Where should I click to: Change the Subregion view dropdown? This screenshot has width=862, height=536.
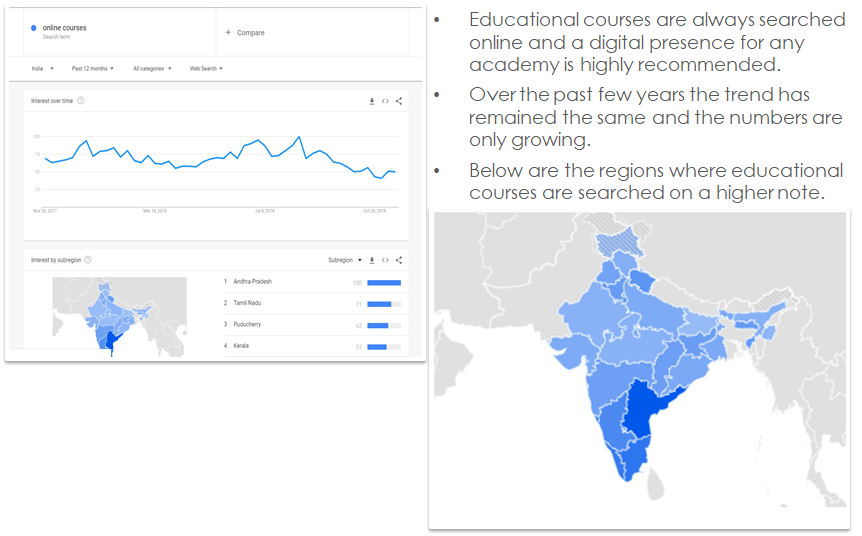pos(345,260)
